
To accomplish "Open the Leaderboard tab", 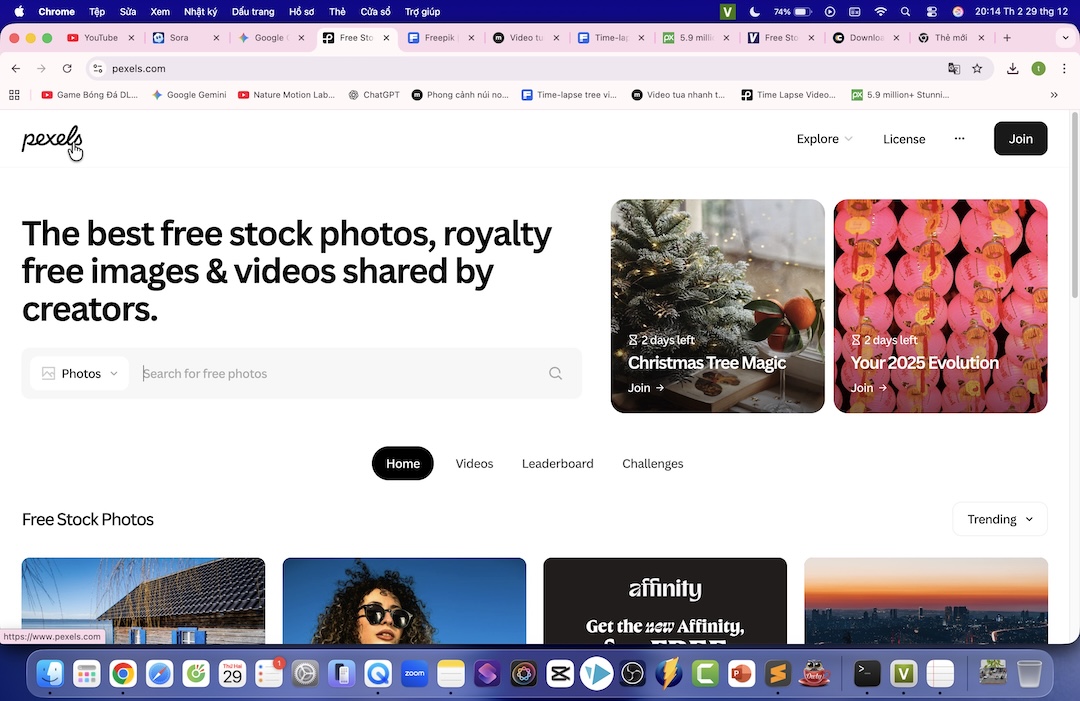I will tap(557, 464).
